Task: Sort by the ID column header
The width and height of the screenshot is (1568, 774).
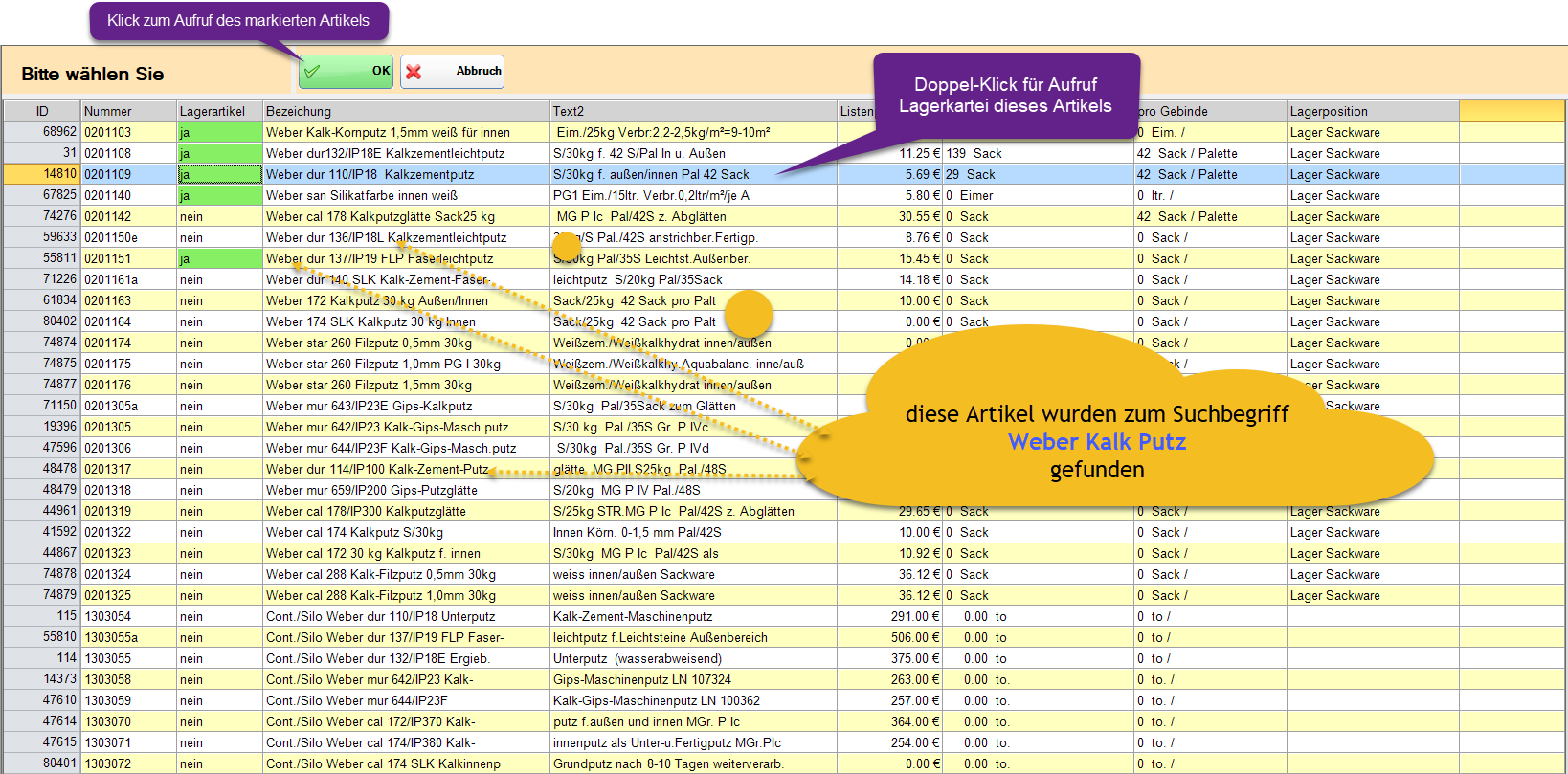Action: point(42,111)
